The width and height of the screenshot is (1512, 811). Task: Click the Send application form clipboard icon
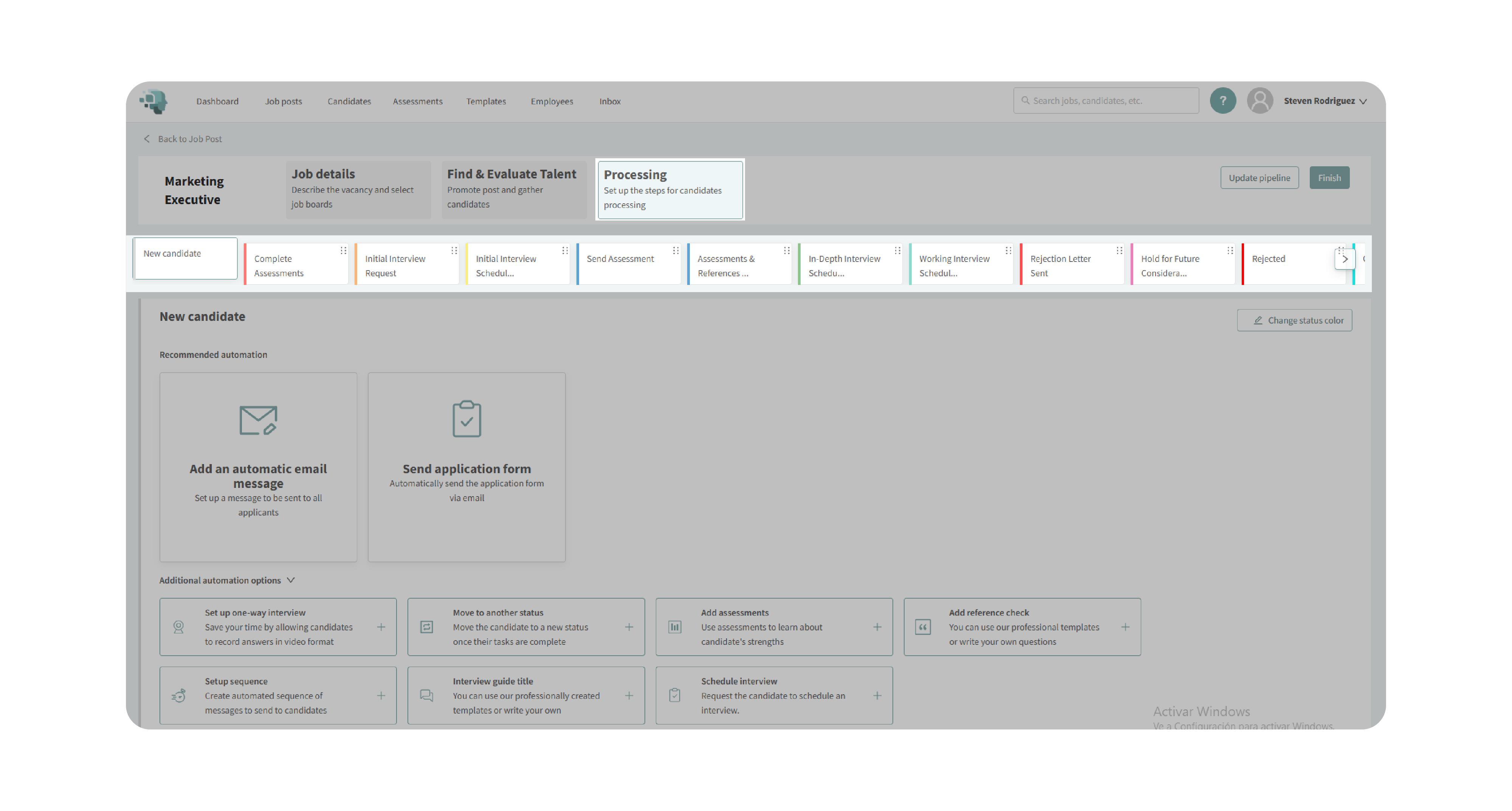click(466, 419)
